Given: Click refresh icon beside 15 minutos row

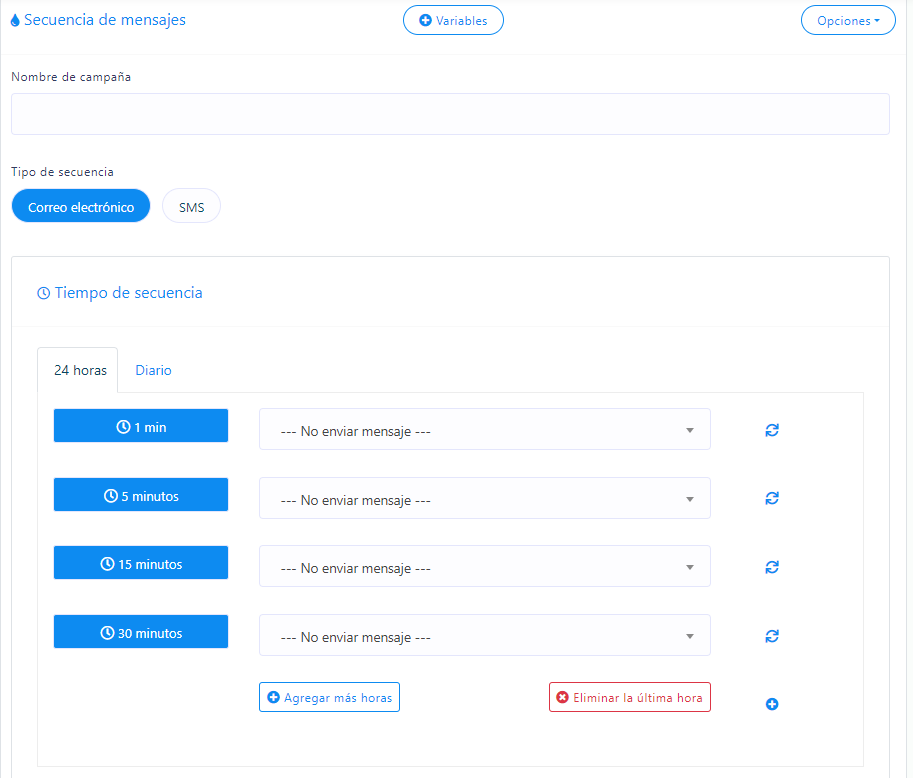Looking at the screenshot, I should tap(772, 567).
